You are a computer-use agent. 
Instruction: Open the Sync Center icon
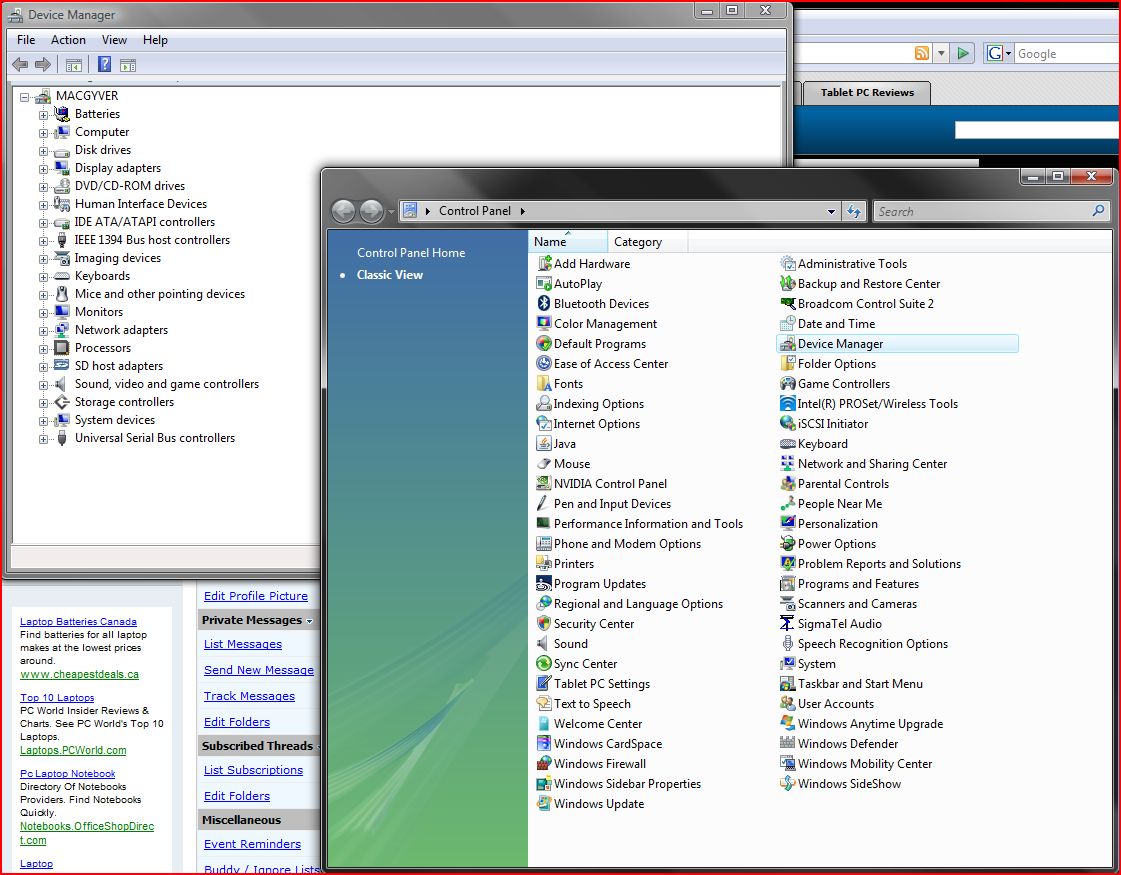pos(544,664)
